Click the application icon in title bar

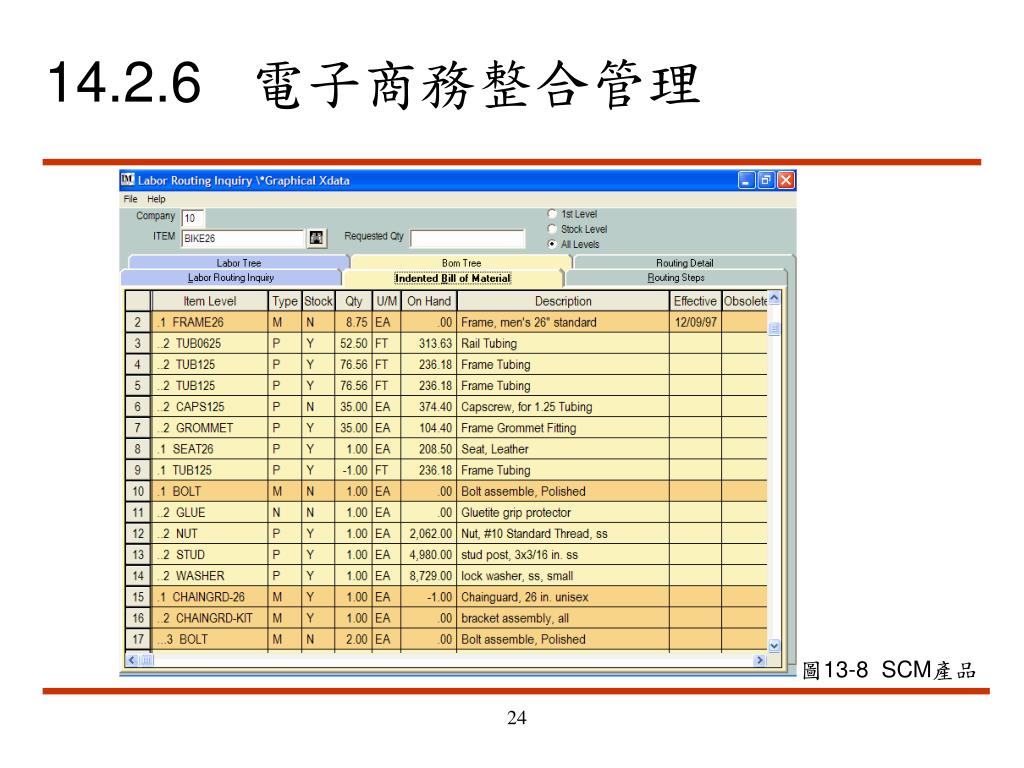tap(128, 180)
